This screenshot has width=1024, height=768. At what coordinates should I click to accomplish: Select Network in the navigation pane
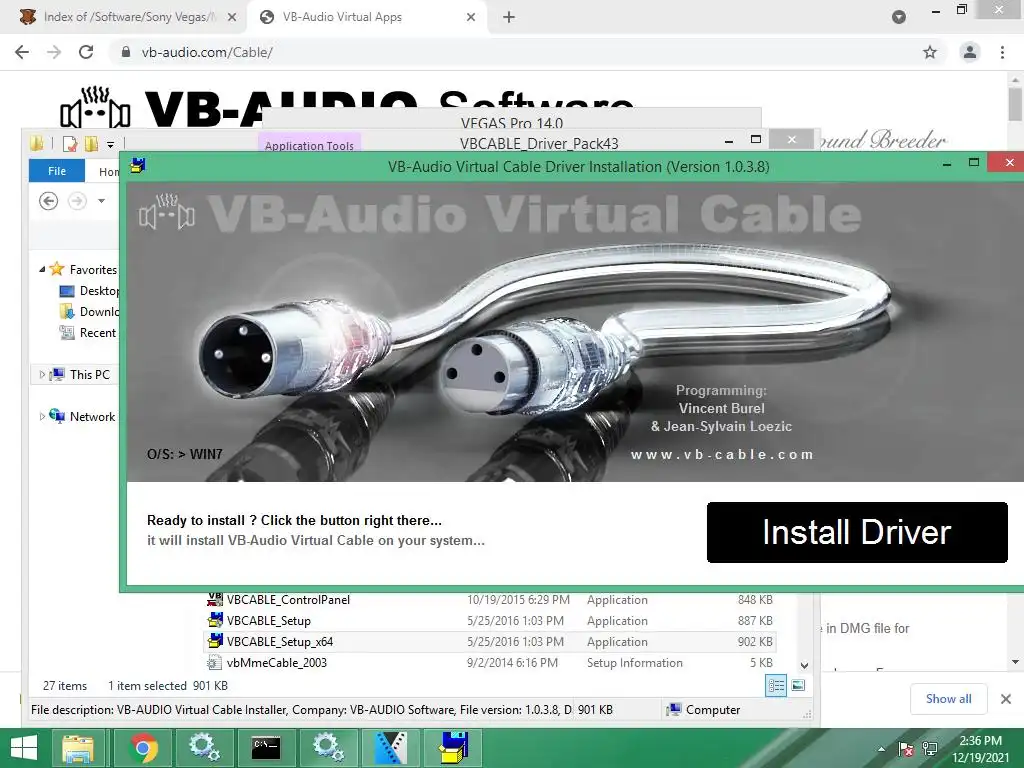click(x=92, y=417)
